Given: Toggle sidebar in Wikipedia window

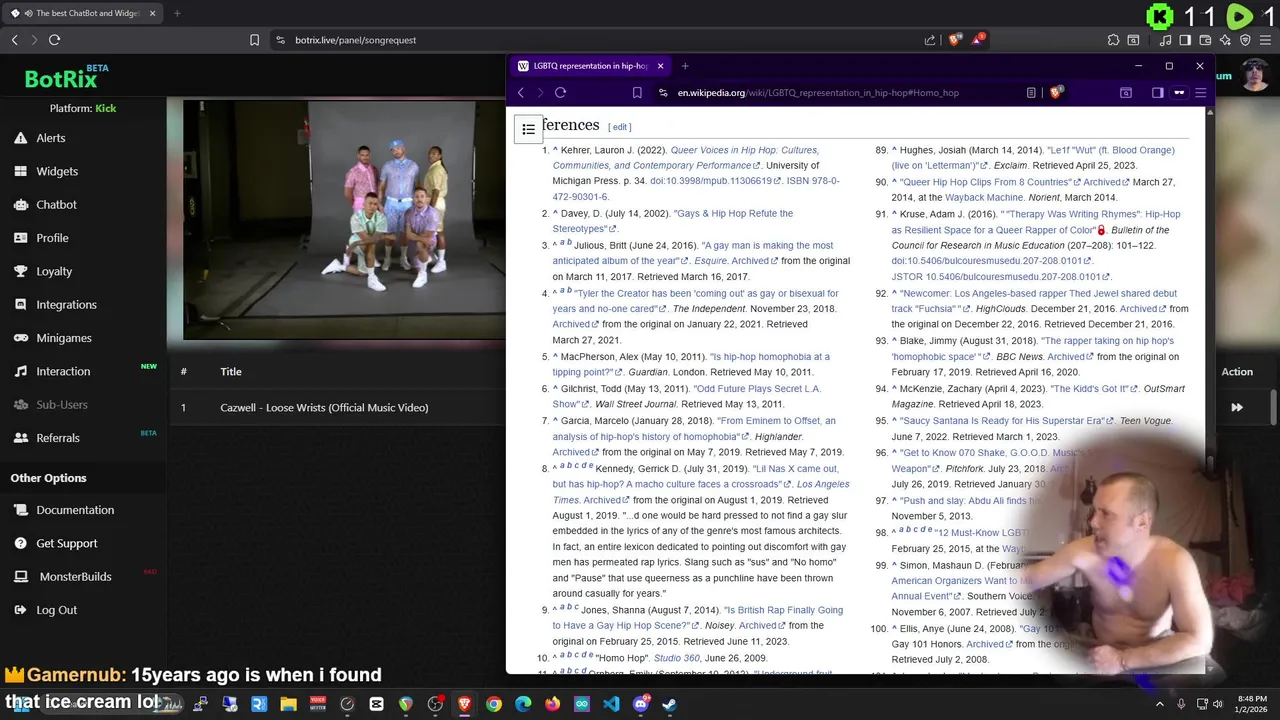Looking at the screenshot, I should [x=1157, y=92].
